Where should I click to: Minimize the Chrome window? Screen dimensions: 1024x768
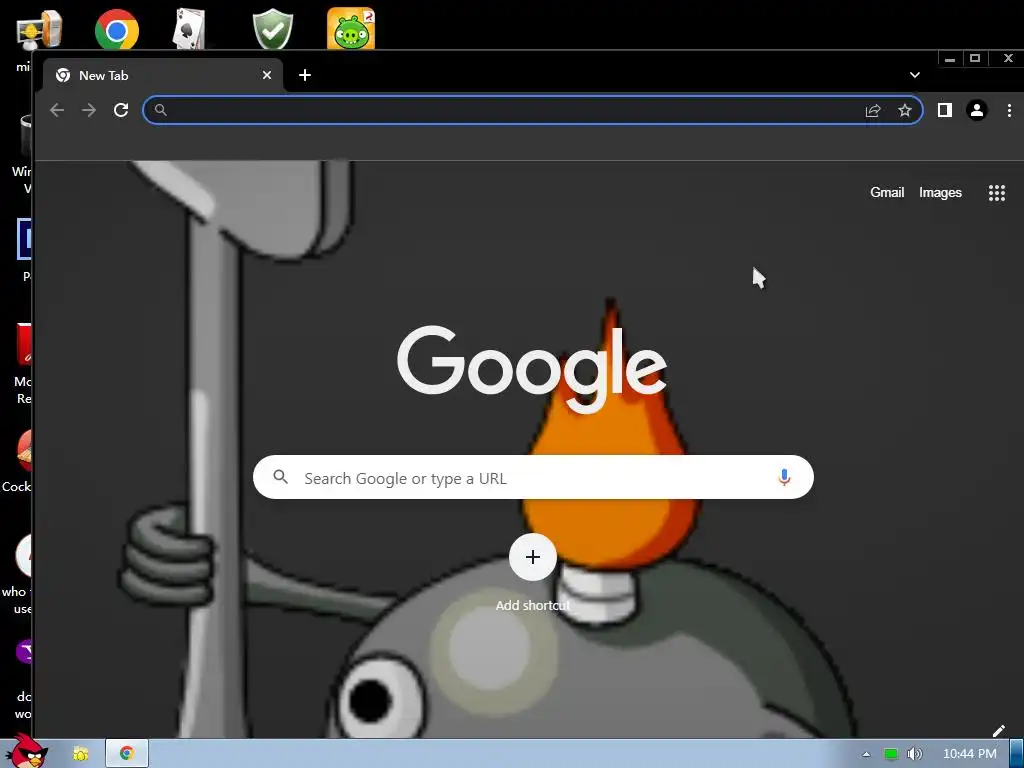click(950, 59)
